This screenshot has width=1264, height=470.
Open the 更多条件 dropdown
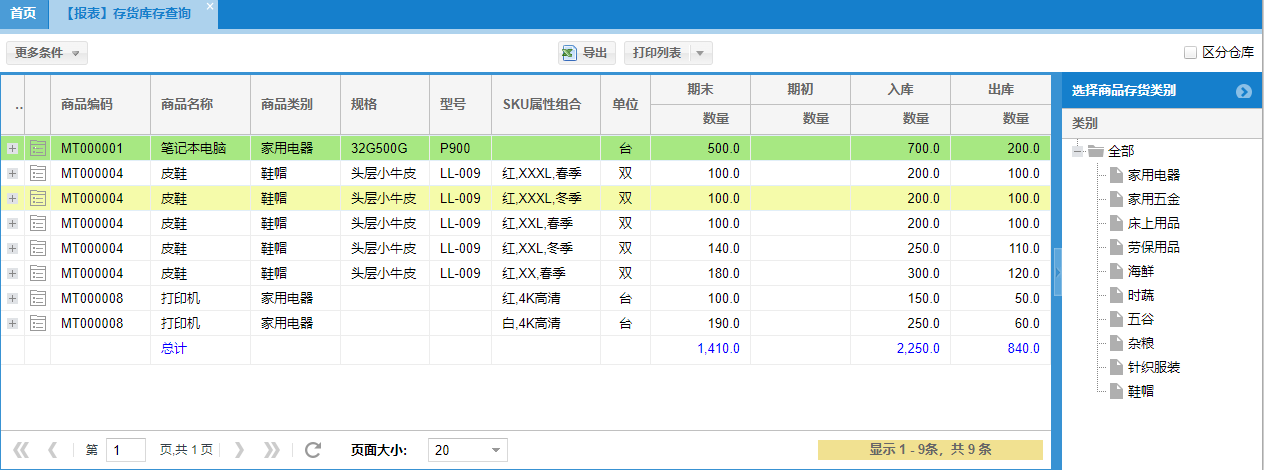coord(46,53)
